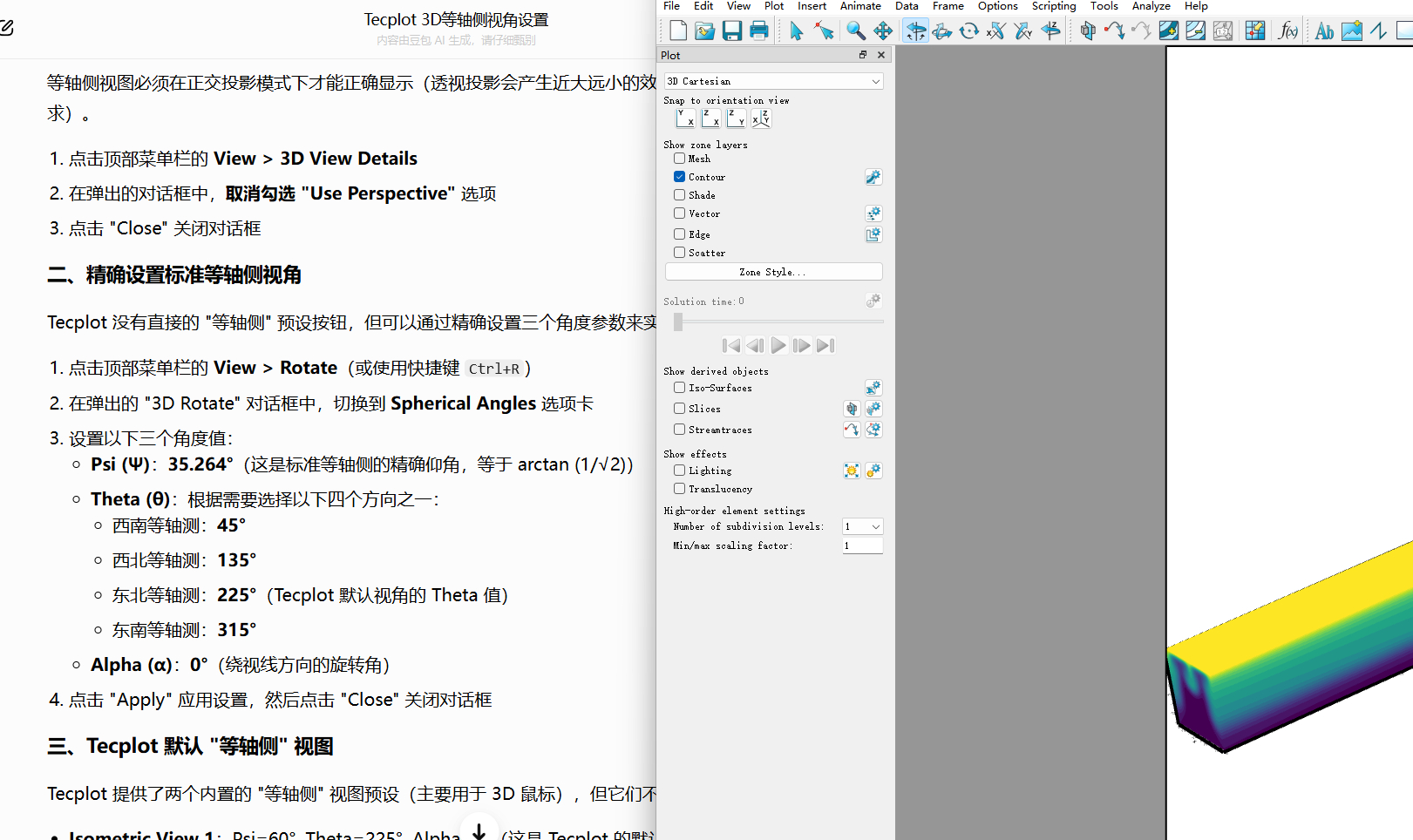1413x840 pixels.
Task: Open the f(x) data alter tool
Action: pos(1287,31)
